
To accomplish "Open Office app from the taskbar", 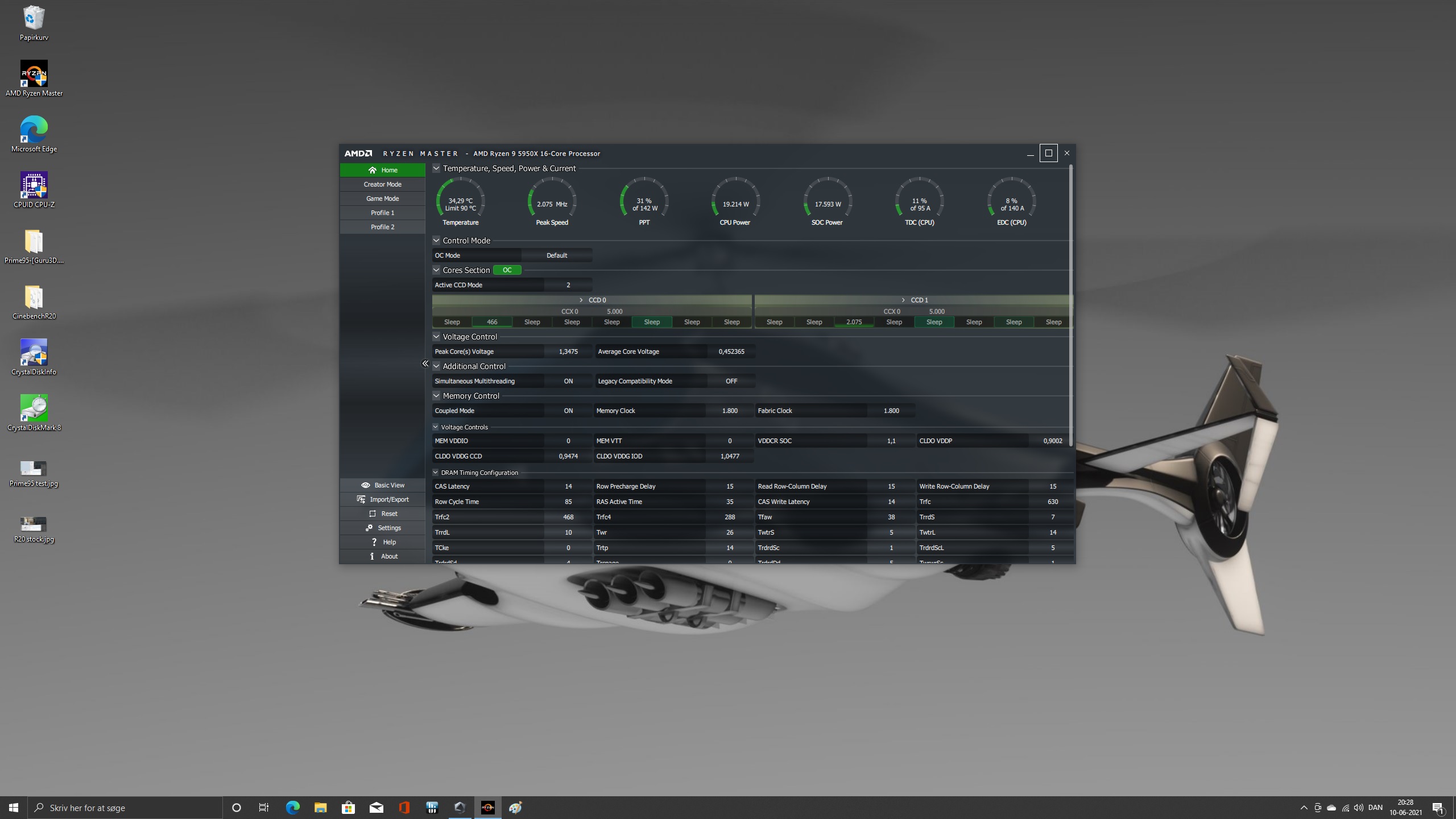I will point(404,808).
